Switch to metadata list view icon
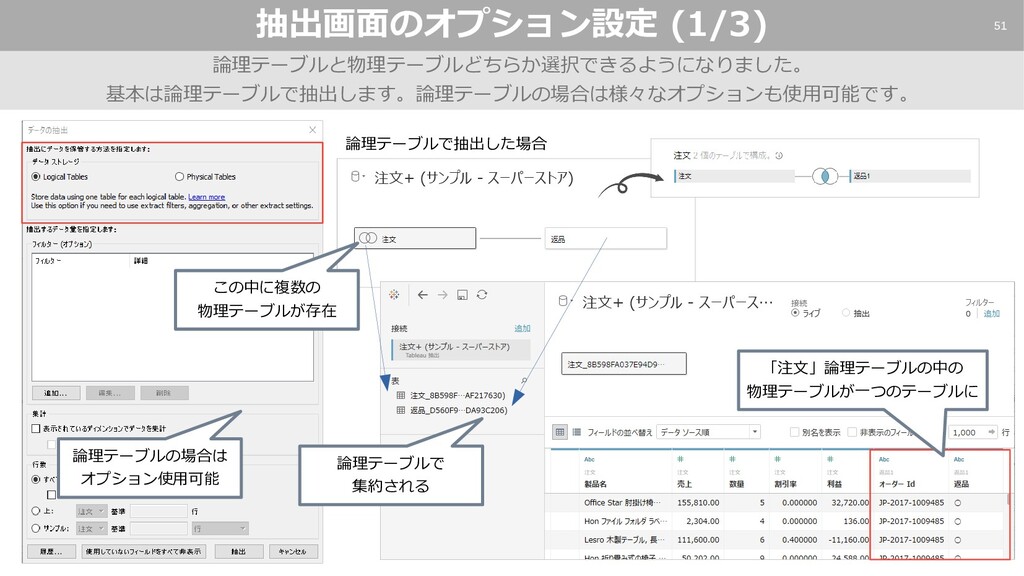The width and height of the screenshot is (1024, 576). point(577,432)
